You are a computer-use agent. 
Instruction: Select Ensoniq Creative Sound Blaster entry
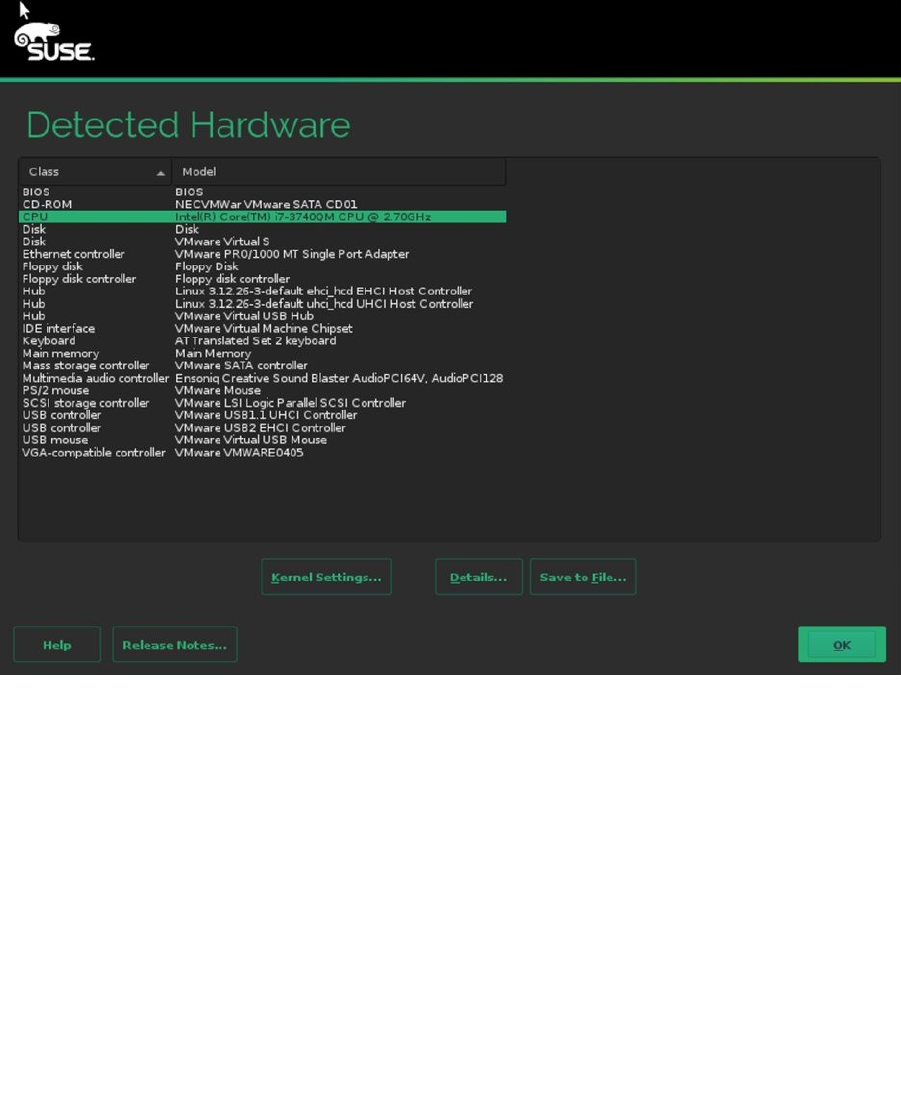click(x=339, y=378)
